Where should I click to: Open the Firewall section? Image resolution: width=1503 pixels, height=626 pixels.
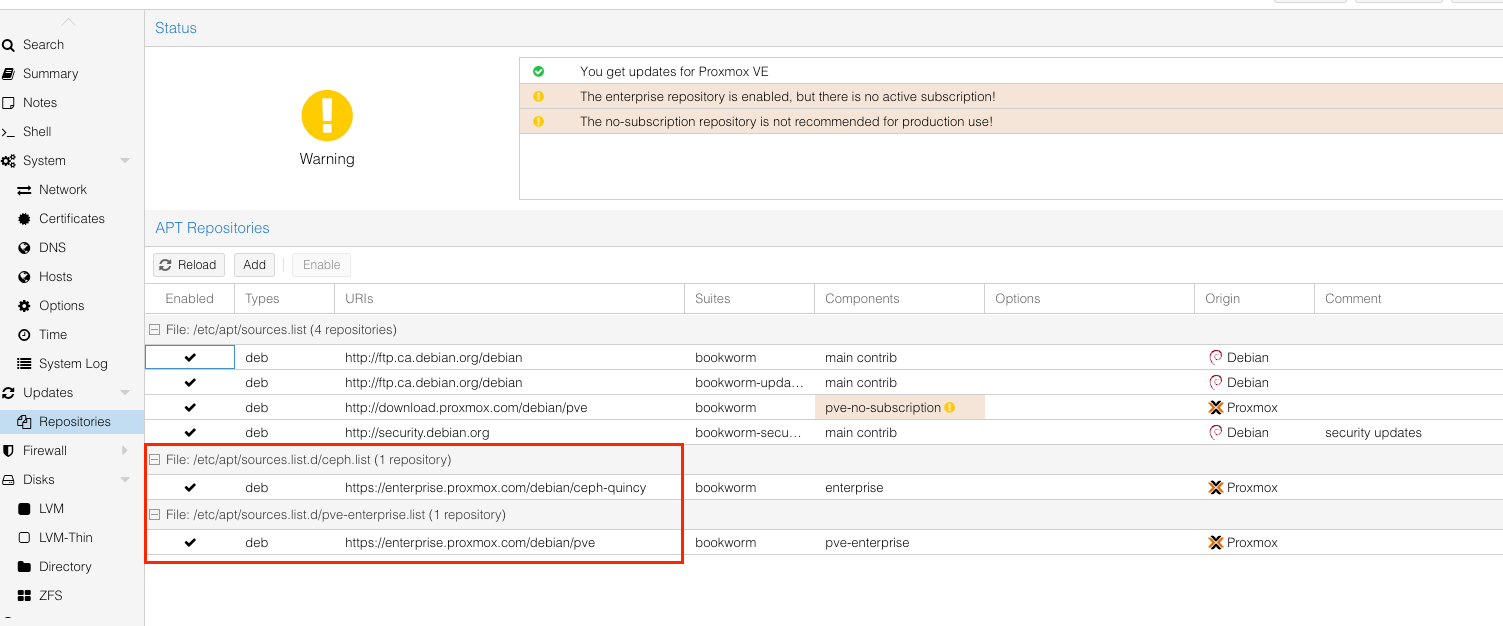pos(45,450)
